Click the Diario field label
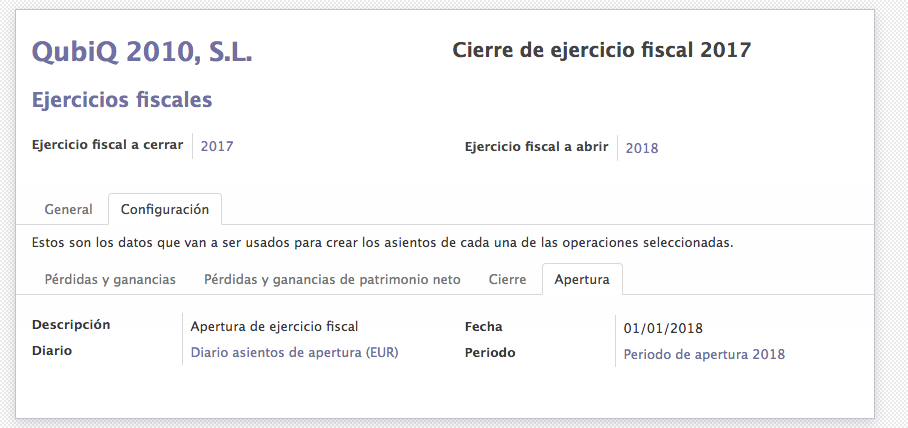 [52, 351]
